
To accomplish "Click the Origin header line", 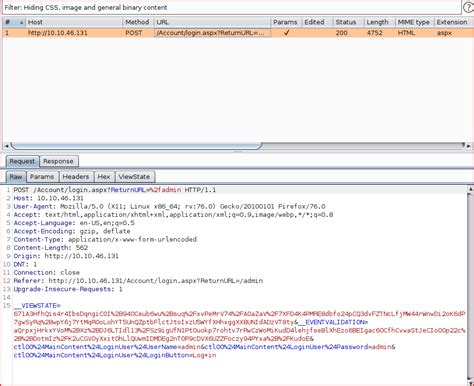I will (66, 256).
